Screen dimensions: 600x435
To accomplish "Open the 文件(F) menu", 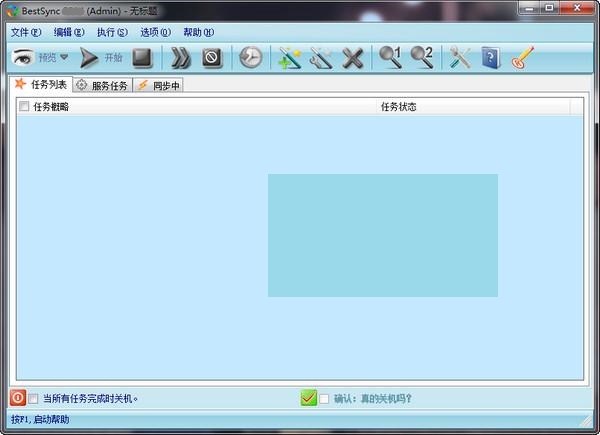I will coord(26,33).
